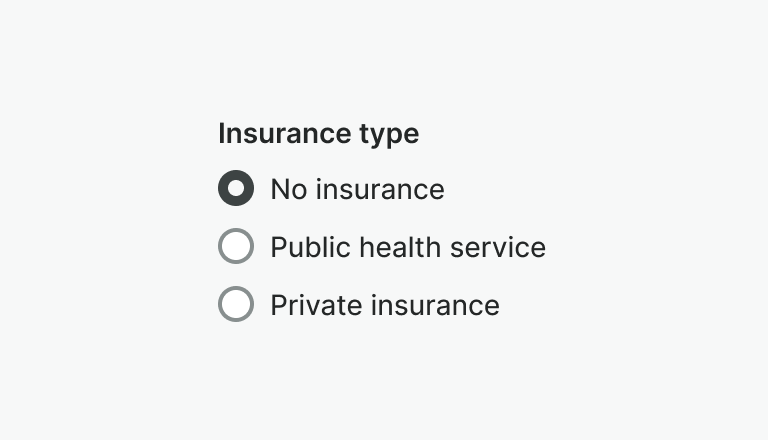Click the word 'Private' in the options

click(307, 305)
